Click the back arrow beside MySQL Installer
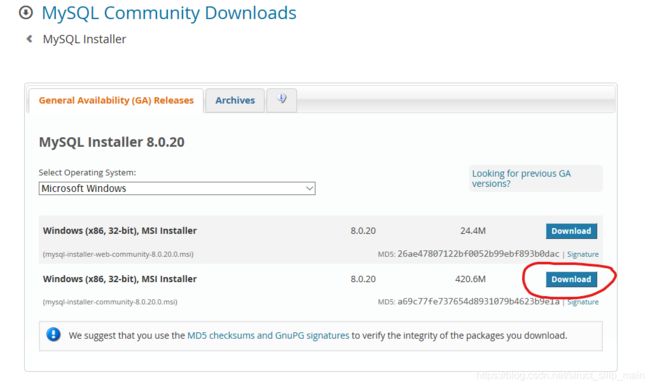 point(29,39)
